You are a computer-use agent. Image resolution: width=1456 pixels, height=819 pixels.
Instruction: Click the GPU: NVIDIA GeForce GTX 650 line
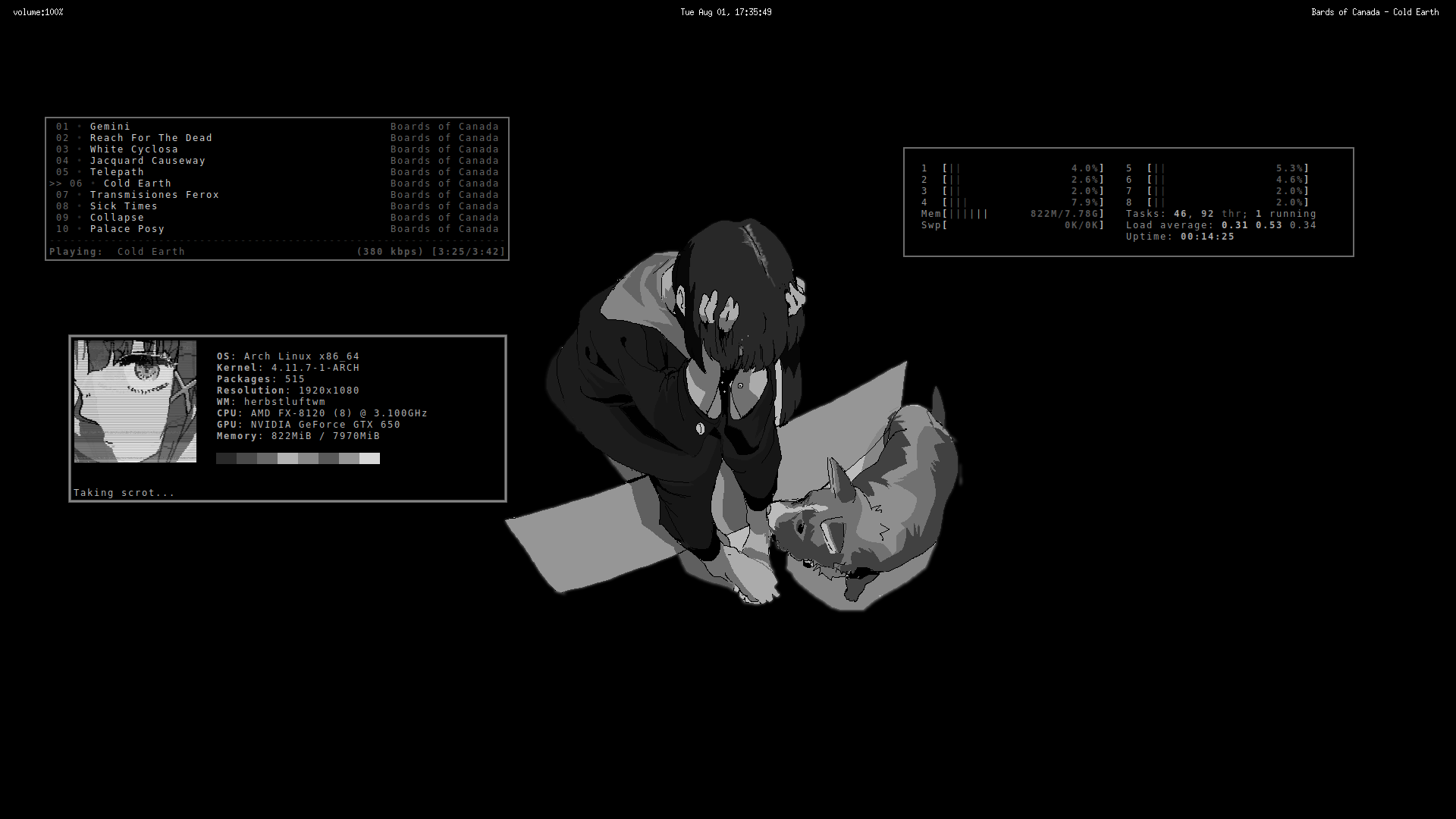(x=309, y=425)
